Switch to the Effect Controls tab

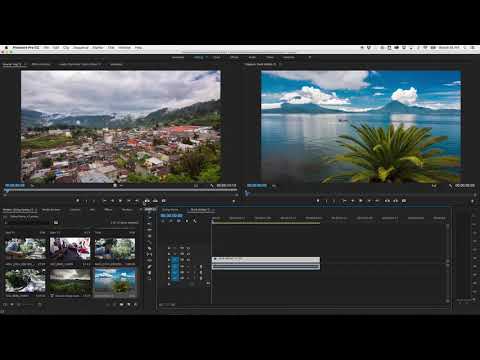(x=41, y=64)
